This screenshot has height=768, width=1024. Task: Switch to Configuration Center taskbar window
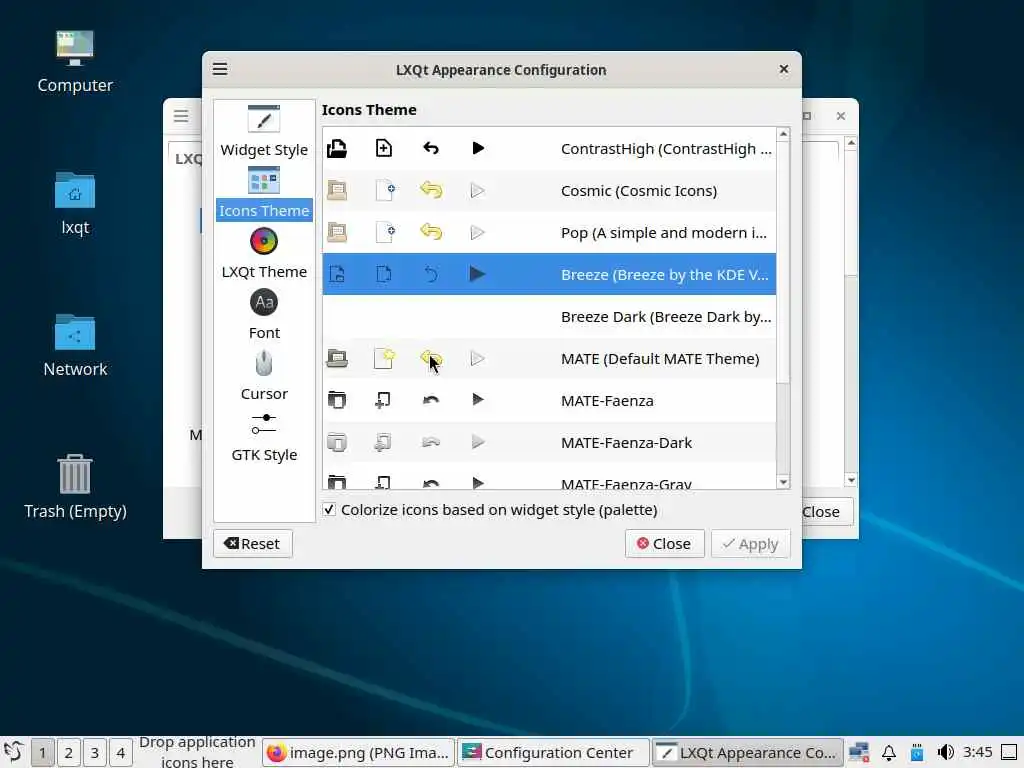[x=553, y=752]
